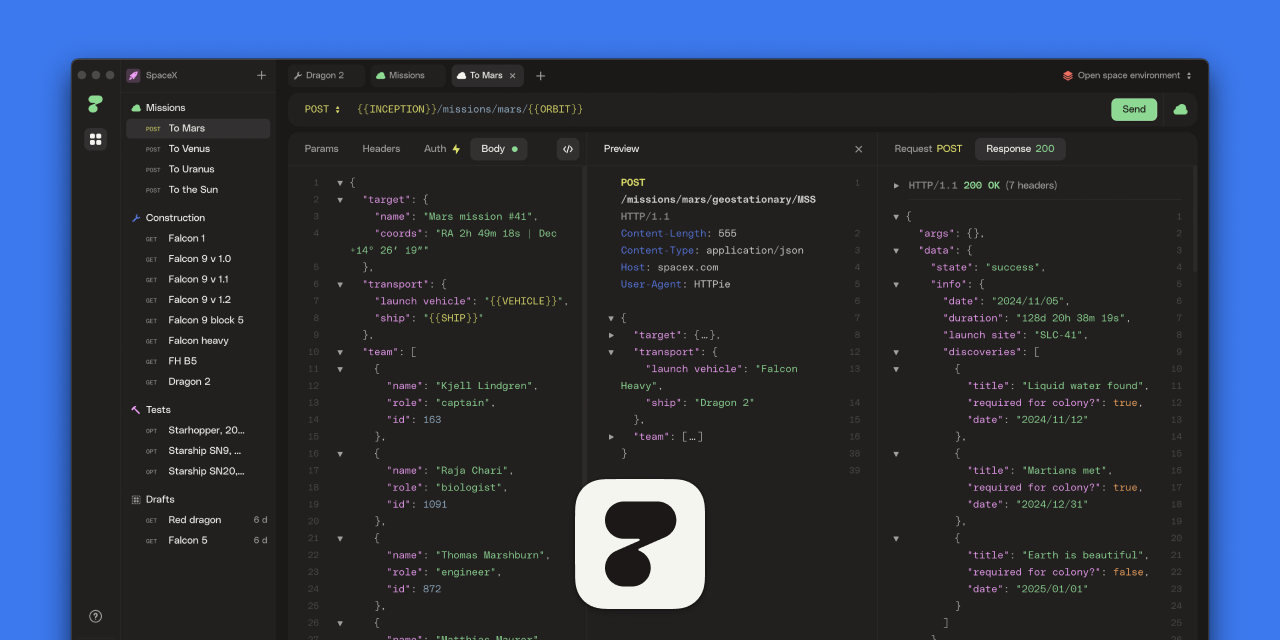Click the cloud sync icon beside Send
1280x640 pixels.
pos(1180,109)
